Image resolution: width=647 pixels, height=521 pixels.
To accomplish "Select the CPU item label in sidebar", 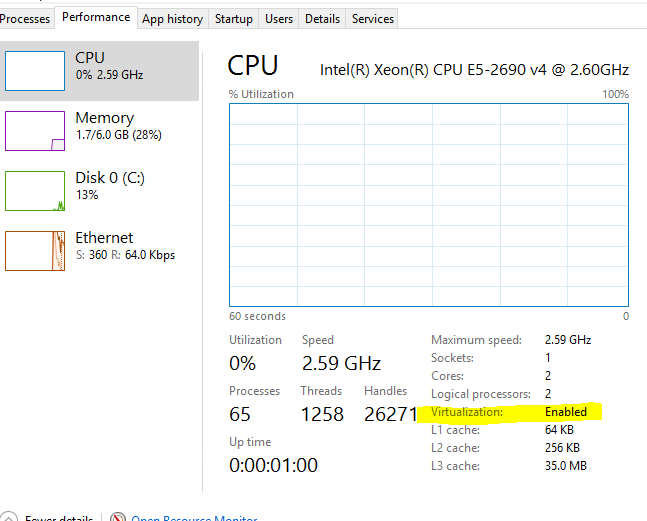I will pos(90,58).
